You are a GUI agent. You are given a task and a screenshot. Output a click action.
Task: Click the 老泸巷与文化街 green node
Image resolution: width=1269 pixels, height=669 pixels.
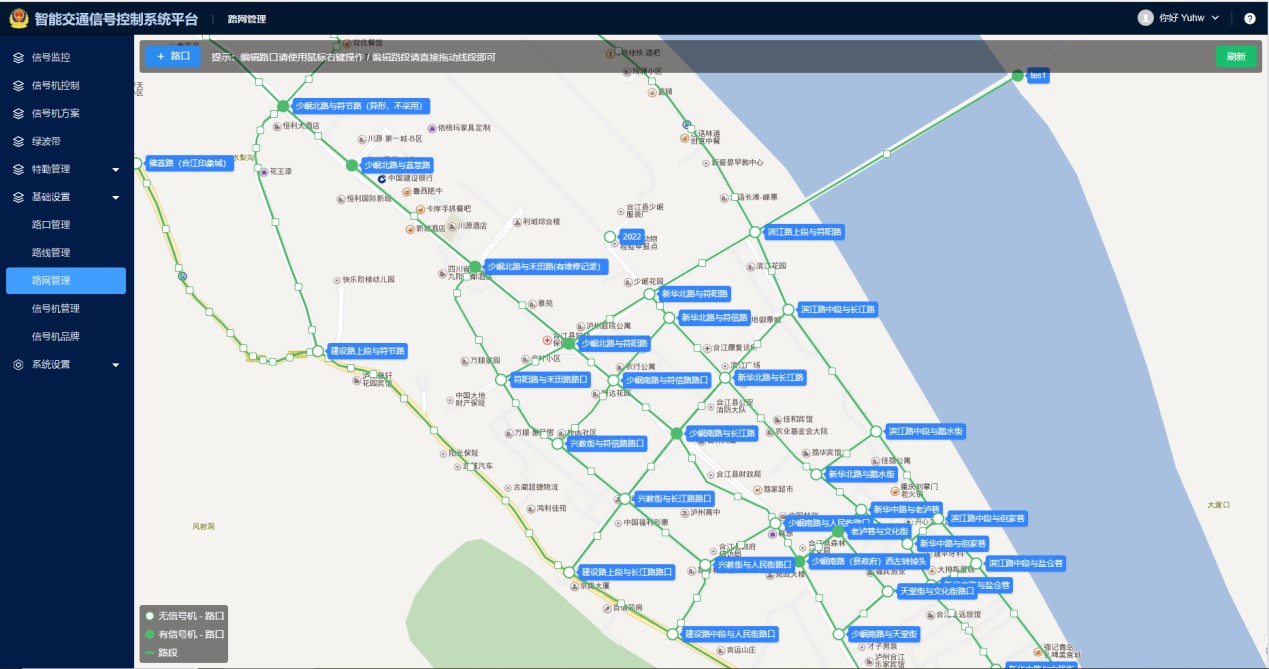(839, 531)
